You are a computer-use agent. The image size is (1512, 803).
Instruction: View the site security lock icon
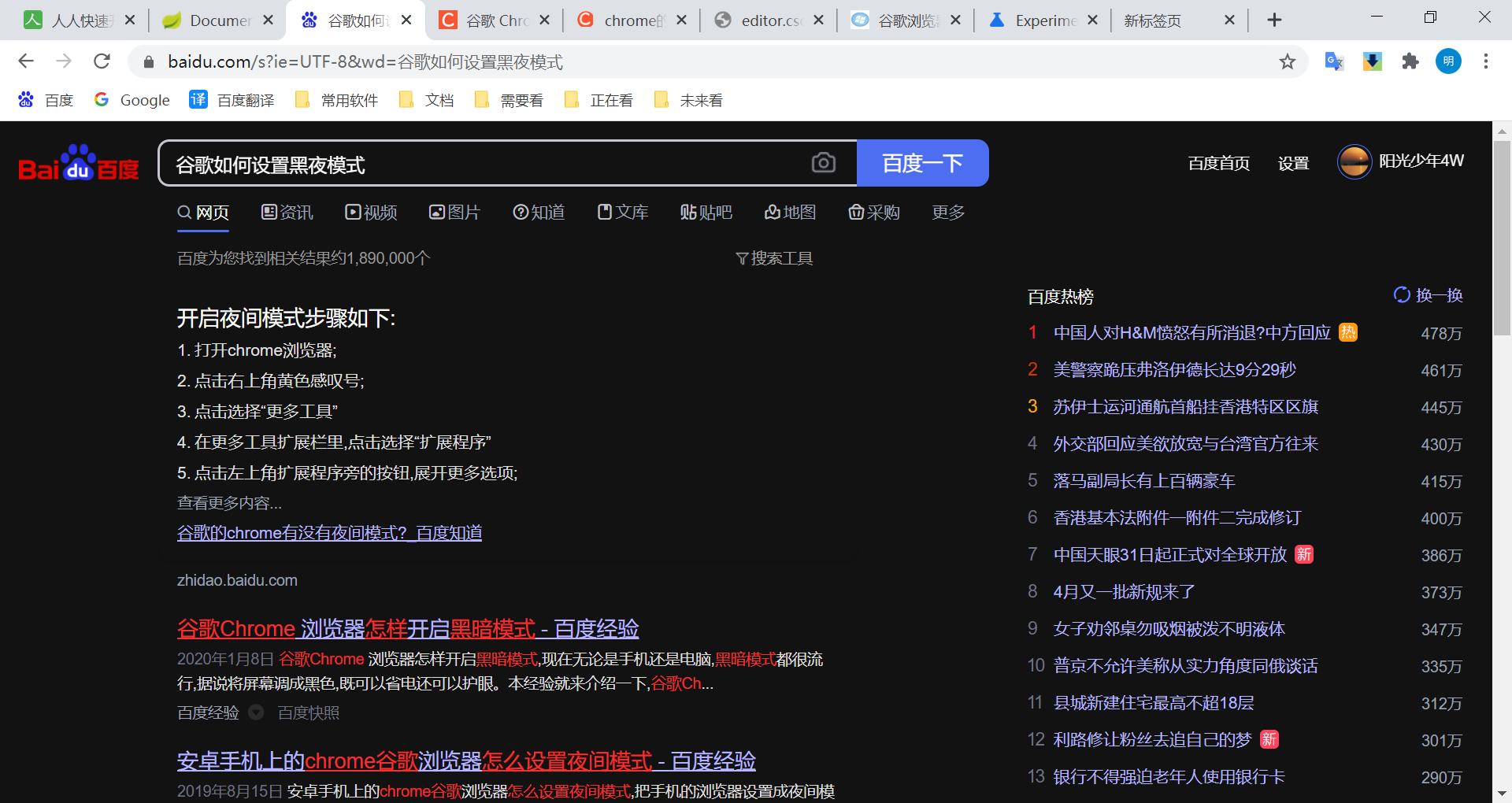pyautogui.click(x=147, y=61)
